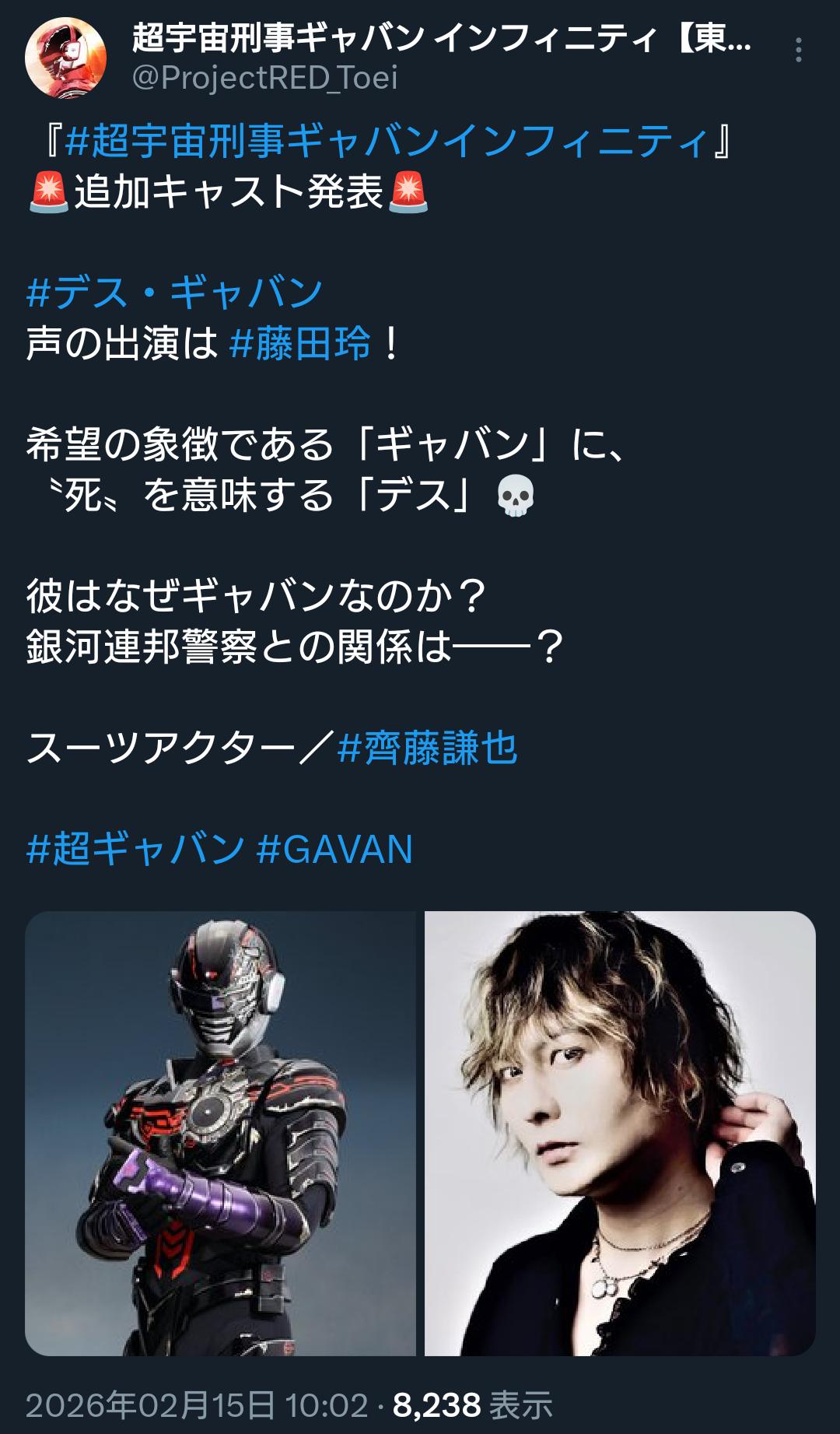
Task: Open the 8,238 表示 view count
Action: (472, 1405)
